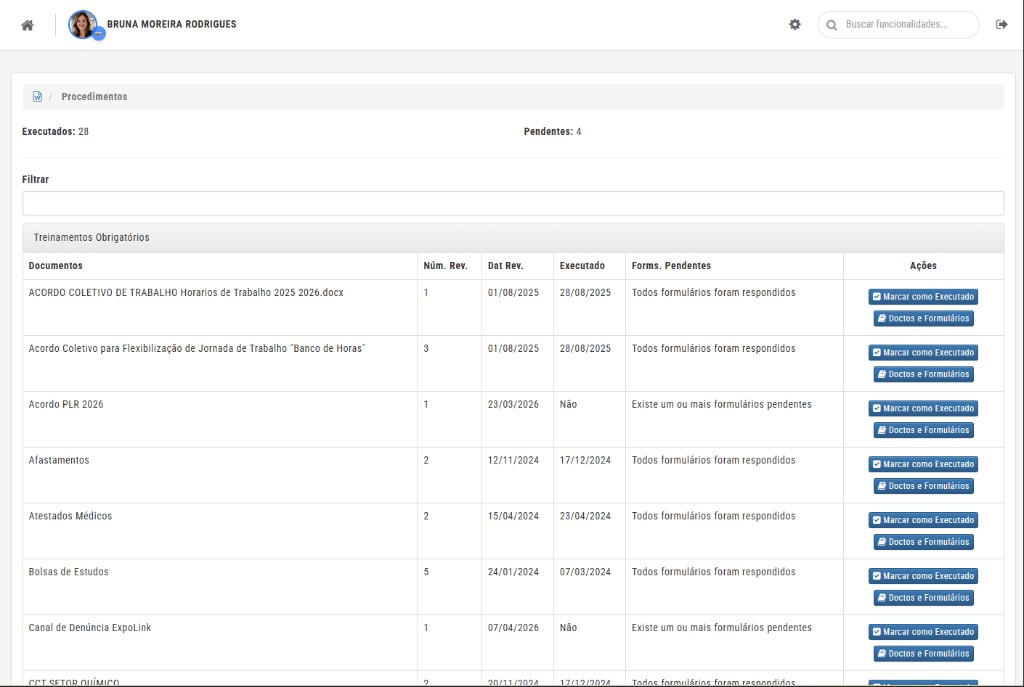
Task: Select ACORDO COLETIVO DE TRABALHO Horarios docx name
Action: (x=185, y=293)
